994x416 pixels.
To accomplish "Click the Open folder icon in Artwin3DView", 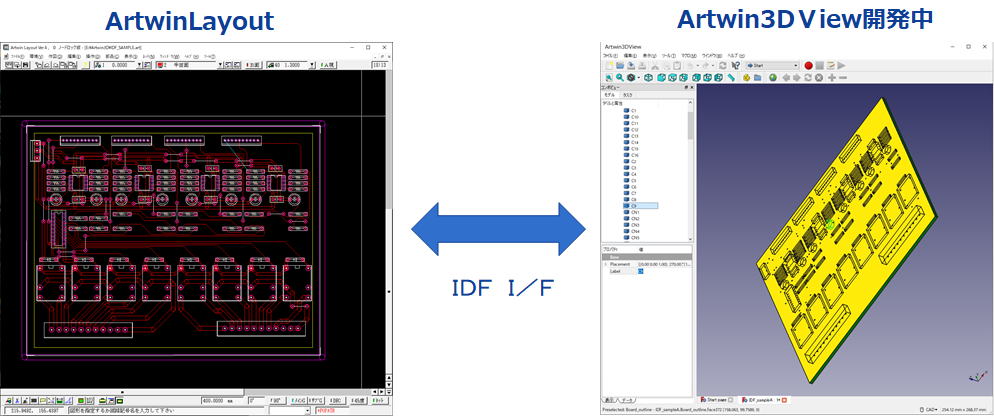I will tap(620, 65).
